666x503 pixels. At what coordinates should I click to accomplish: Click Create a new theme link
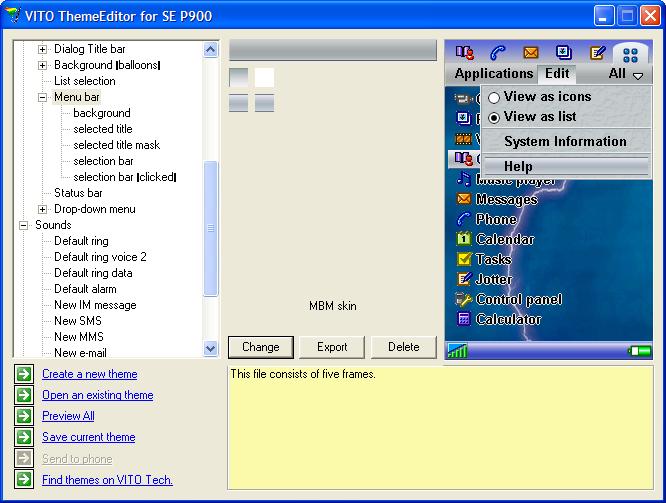(x=90, y=374)
